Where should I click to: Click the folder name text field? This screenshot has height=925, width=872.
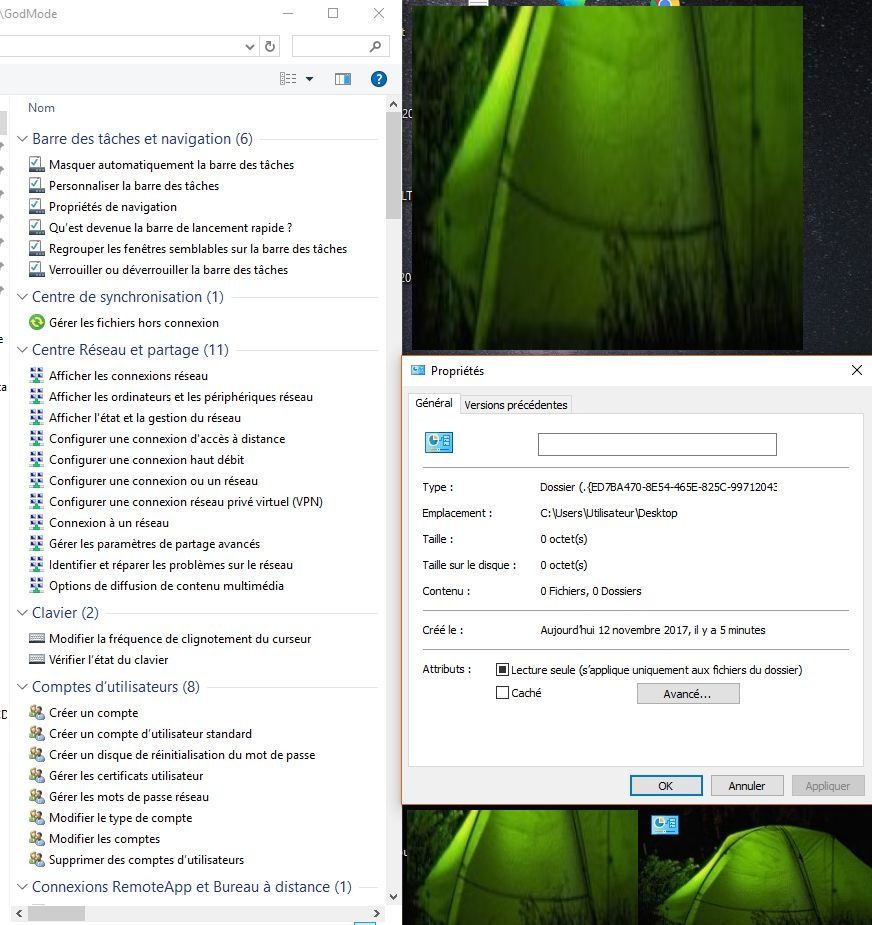[657, 444]
